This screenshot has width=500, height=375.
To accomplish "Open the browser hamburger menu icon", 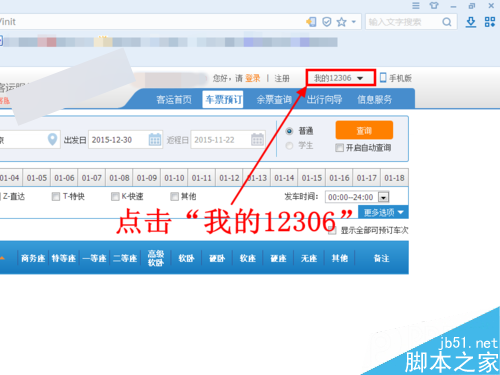I will [x=416, y=6].
